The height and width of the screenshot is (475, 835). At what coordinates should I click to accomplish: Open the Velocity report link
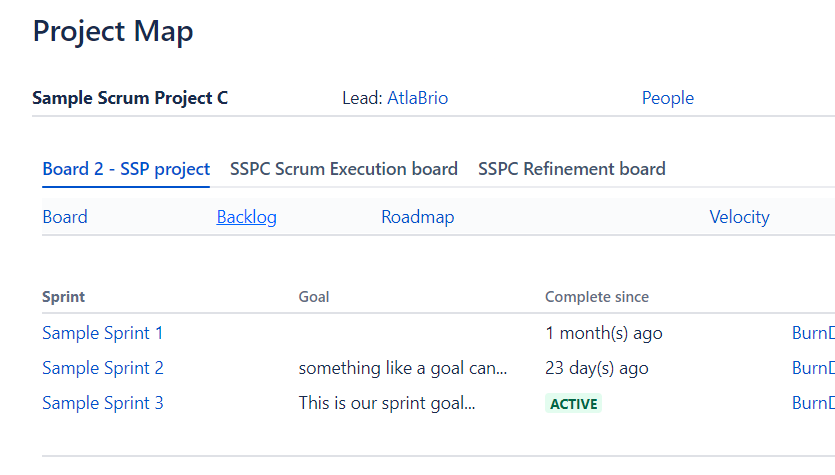(739, 217)
